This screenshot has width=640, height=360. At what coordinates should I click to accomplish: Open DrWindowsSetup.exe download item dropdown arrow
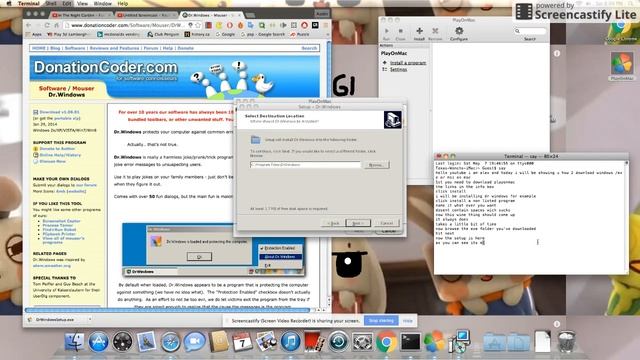tap(90, 320)
